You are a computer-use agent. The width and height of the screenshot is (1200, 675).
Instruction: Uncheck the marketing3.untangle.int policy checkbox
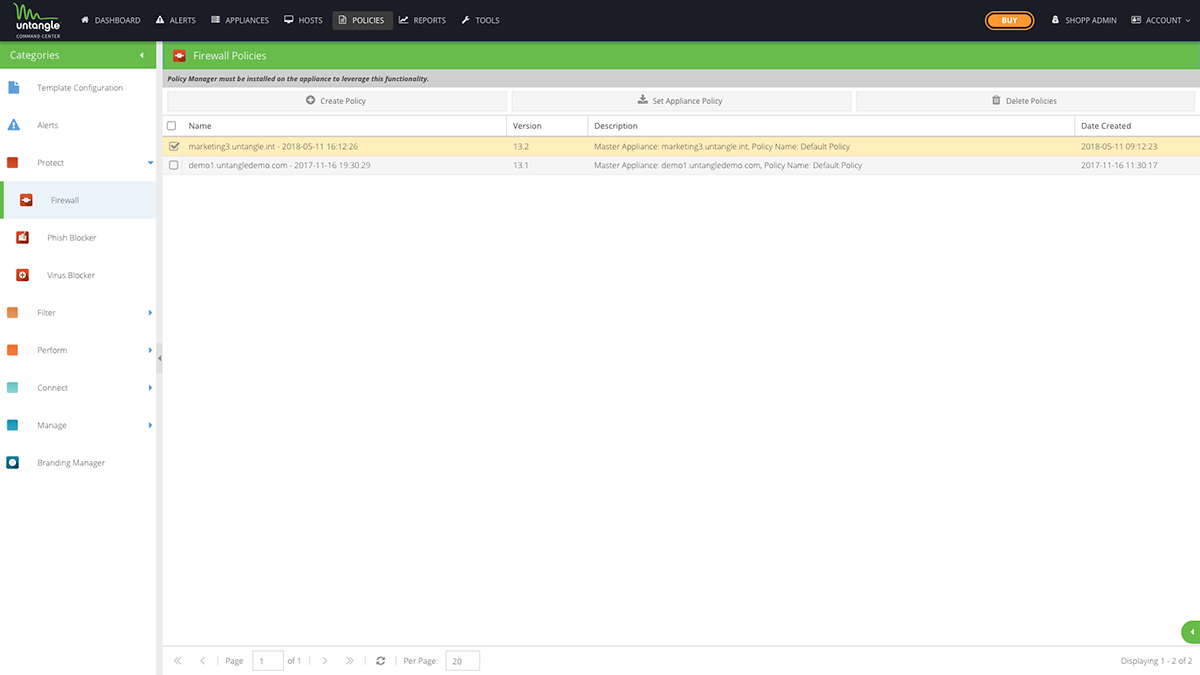coord(174,146)
